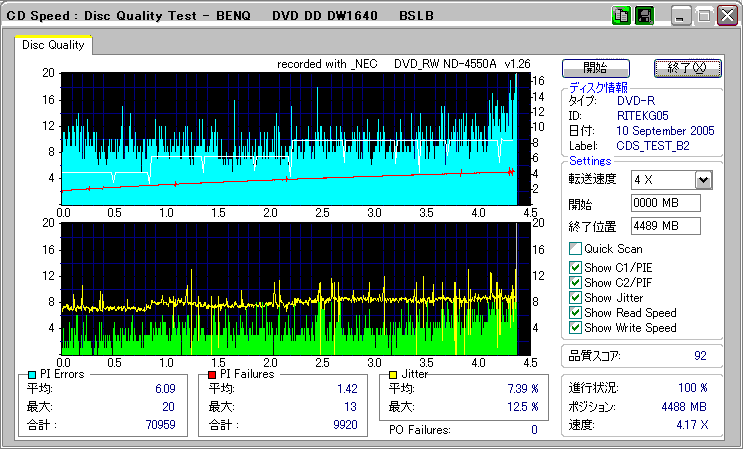Click the start position 0000 MB field

(x=665, y=203)
